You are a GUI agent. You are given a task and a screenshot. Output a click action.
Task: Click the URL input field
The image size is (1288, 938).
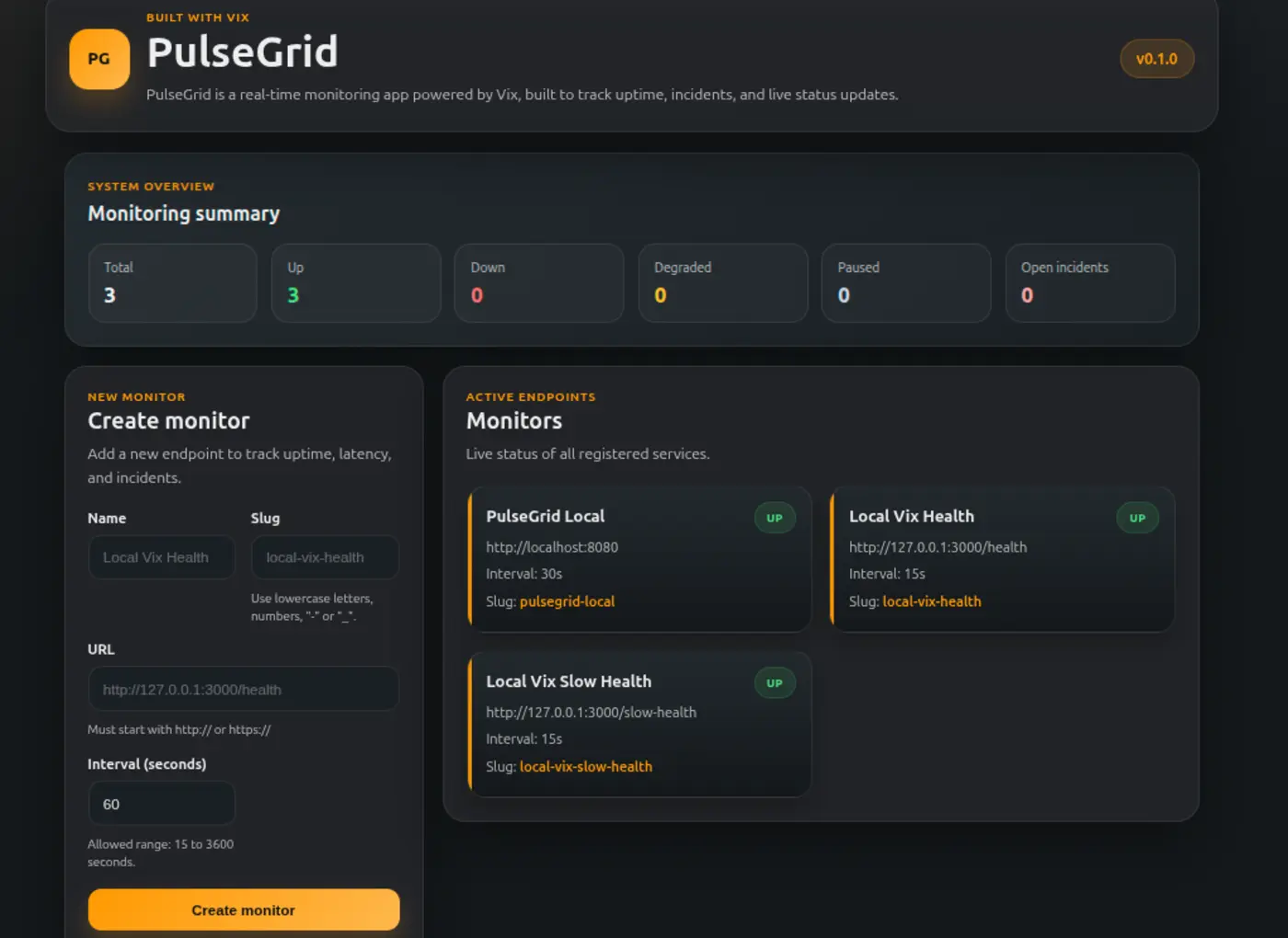(243, 689)
